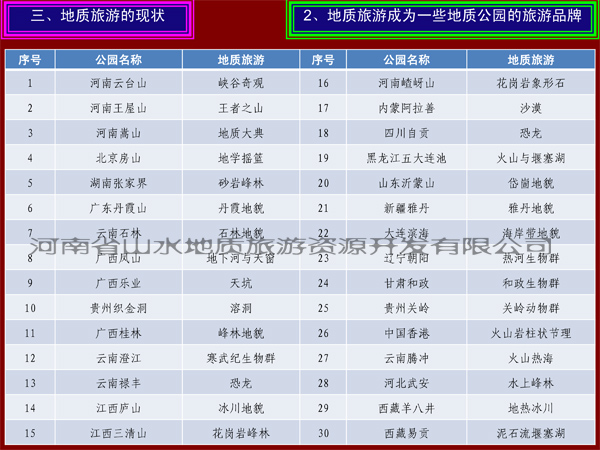Click the cell '泥石流堰塞湖'
The width and height of the screenshot is (600, 450).
(x=530, y=433)
